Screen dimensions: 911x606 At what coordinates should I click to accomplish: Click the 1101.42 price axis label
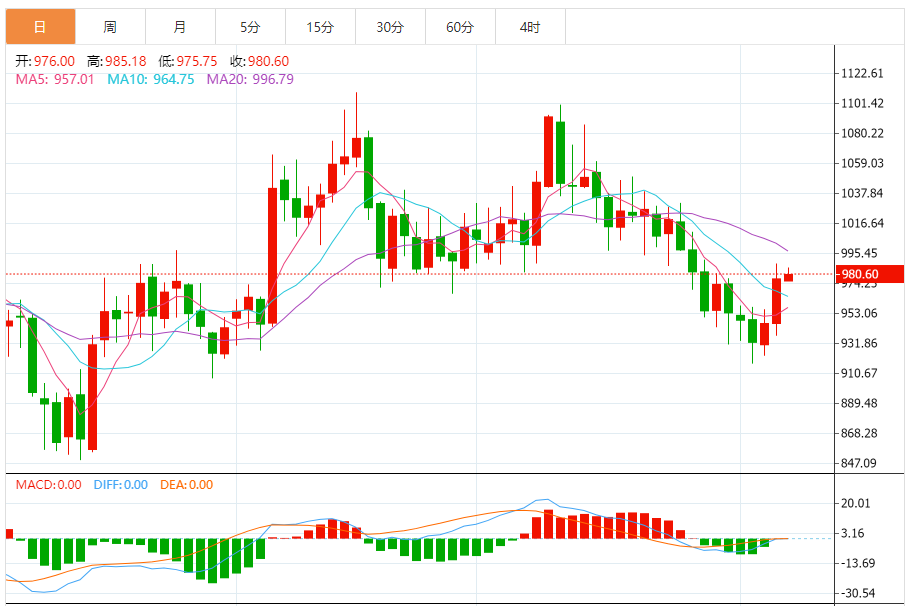(862, 103)
